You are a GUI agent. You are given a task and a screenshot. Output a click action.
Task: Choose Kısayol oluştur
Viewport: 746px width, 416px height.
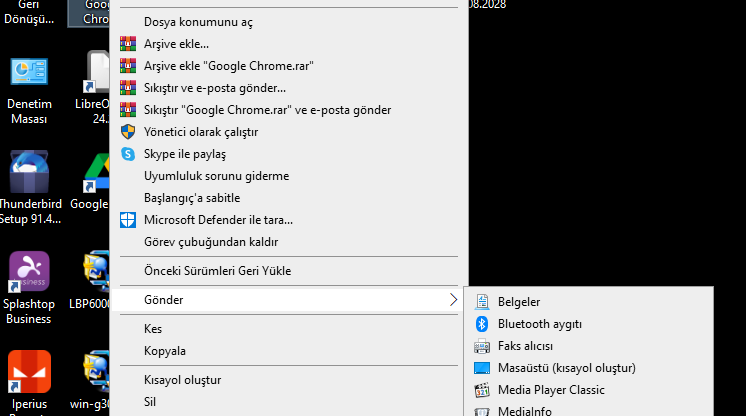coord(289,380)
